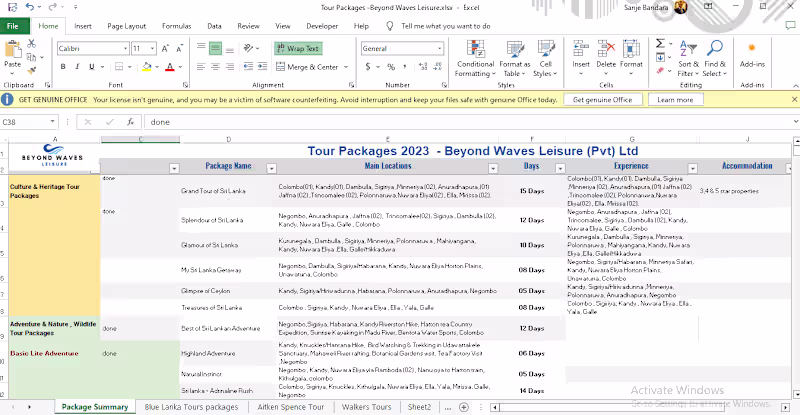Toggle Top Align
Image resolution: width=800 pixels, height=415 pixels.
(201, 48)
